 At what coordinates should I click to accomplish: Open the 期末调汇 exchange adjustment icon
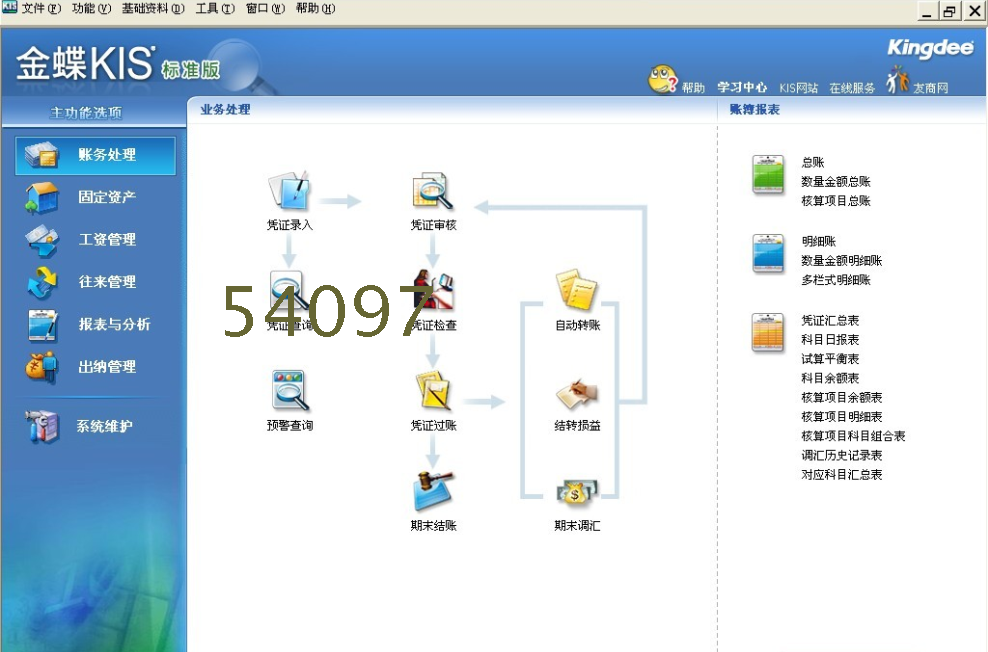pos(577,492)
